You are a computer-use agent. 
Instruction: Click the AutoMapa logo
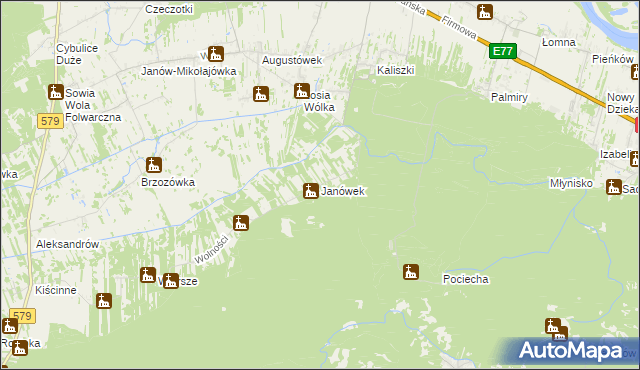(571, 350)
